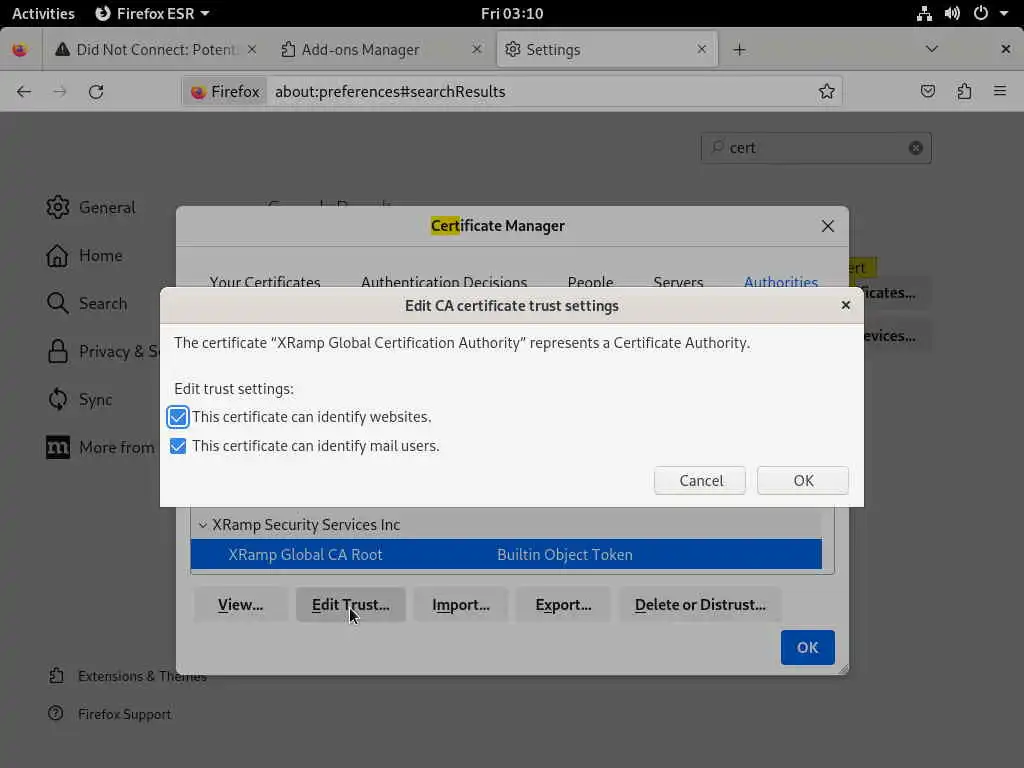Open the Privacy & Security category
The image size is (1024, 768).
[x=103, y=351]
